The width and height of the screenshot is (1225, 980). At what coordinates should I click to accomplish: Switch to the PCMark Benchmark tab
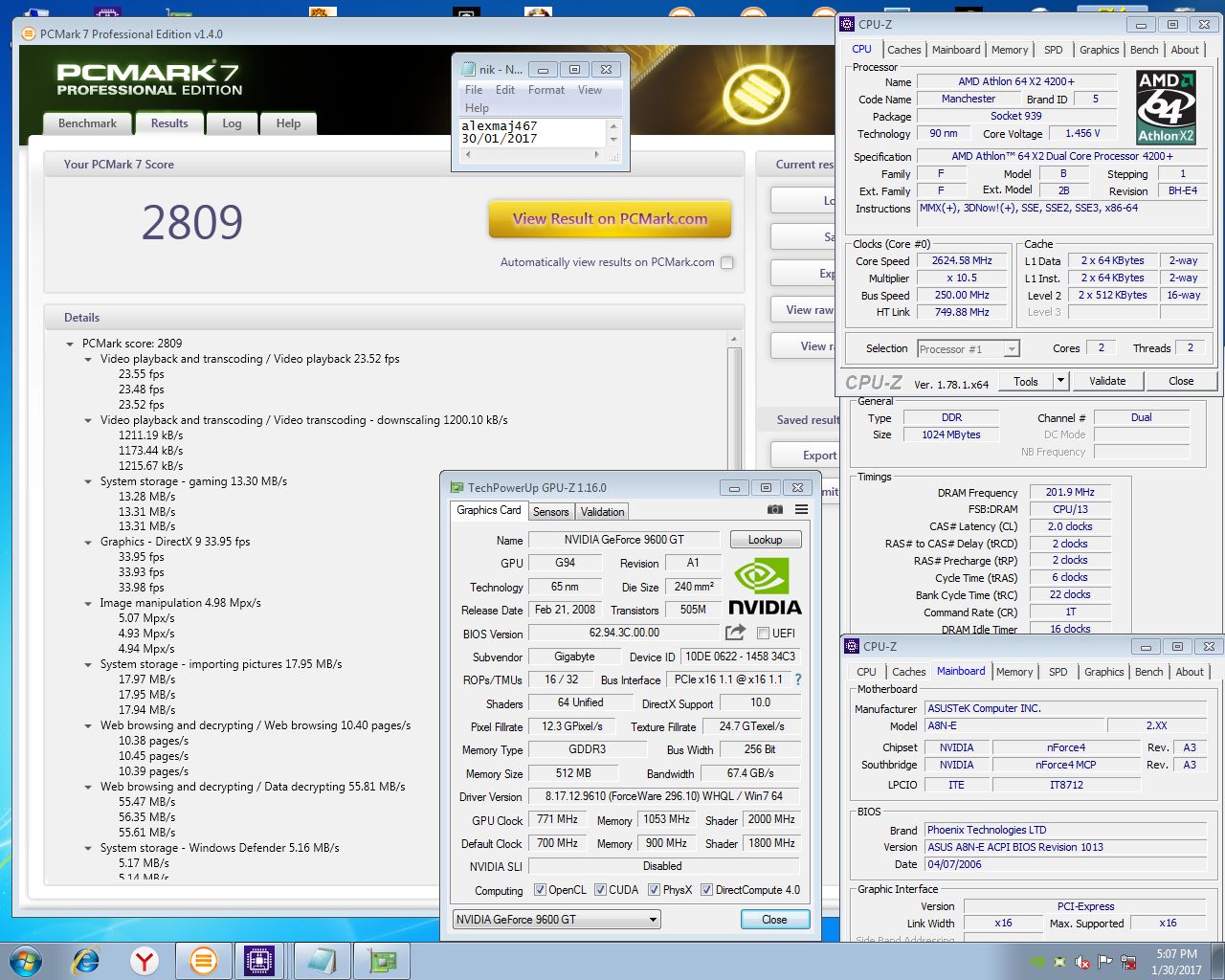87,123
